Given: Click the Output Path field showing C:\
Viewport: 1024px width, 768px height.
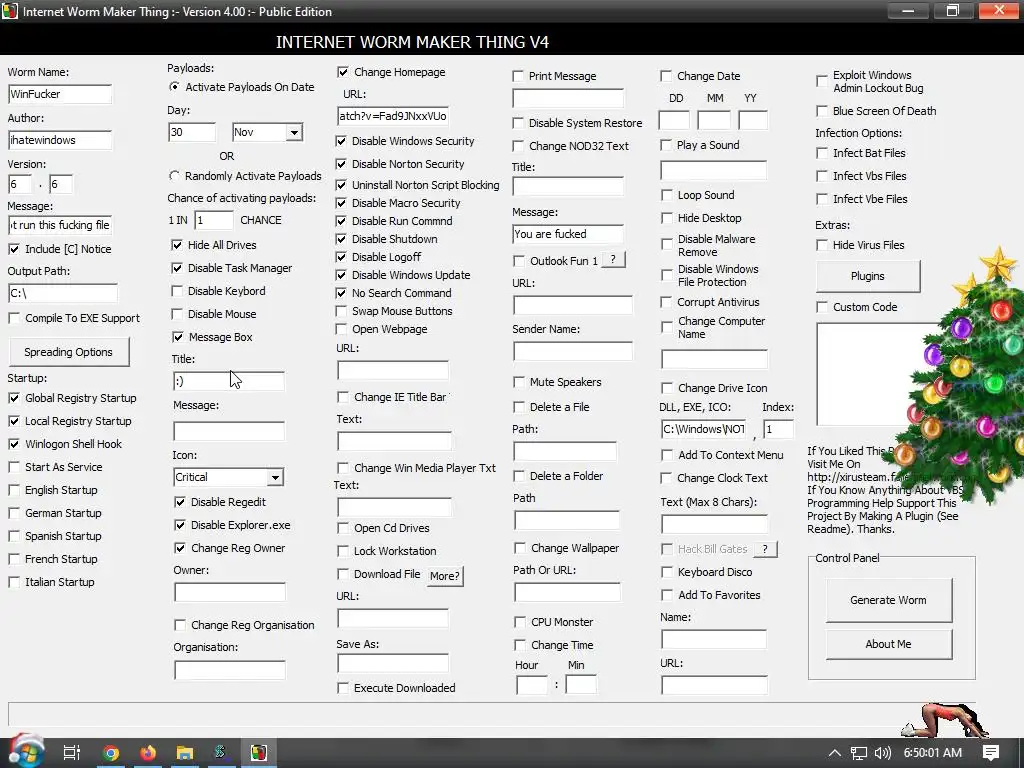Looking at the screenshot, I should 63,293.
